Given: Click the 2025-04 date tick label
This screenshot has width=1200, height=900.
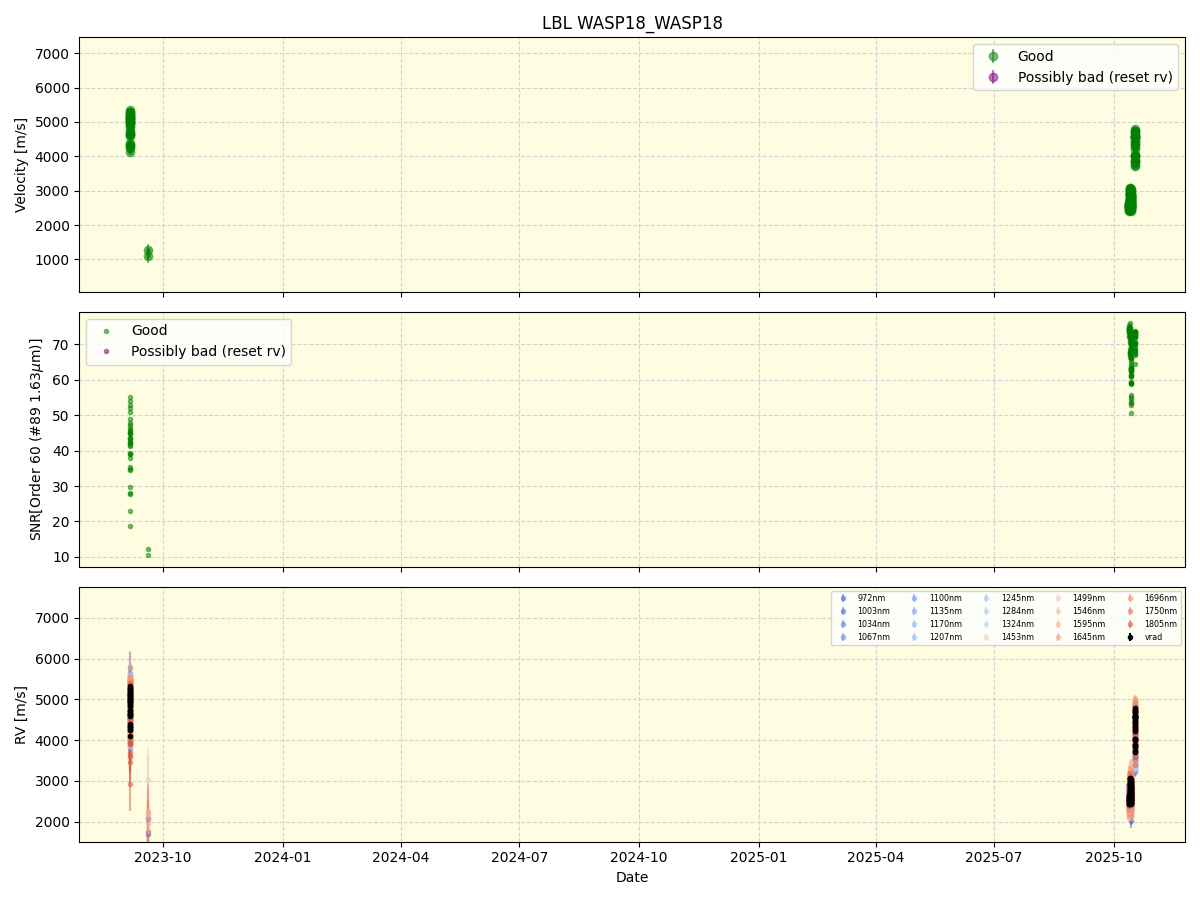Looking at the screenshot, I should click(x=876, y=856).
